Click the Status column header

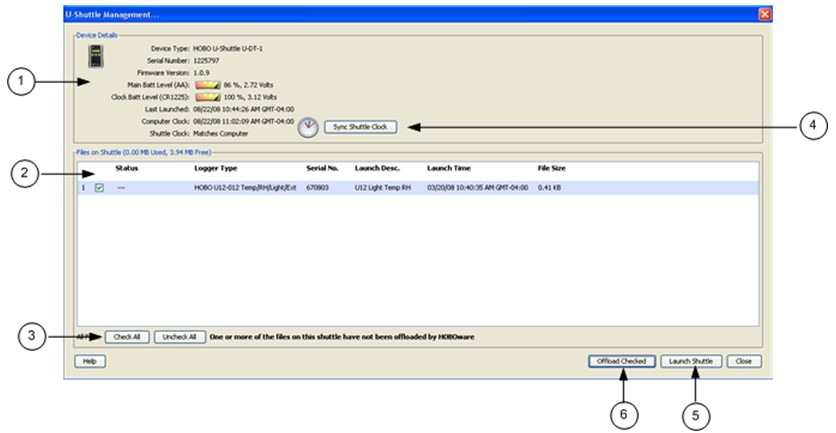127,168
